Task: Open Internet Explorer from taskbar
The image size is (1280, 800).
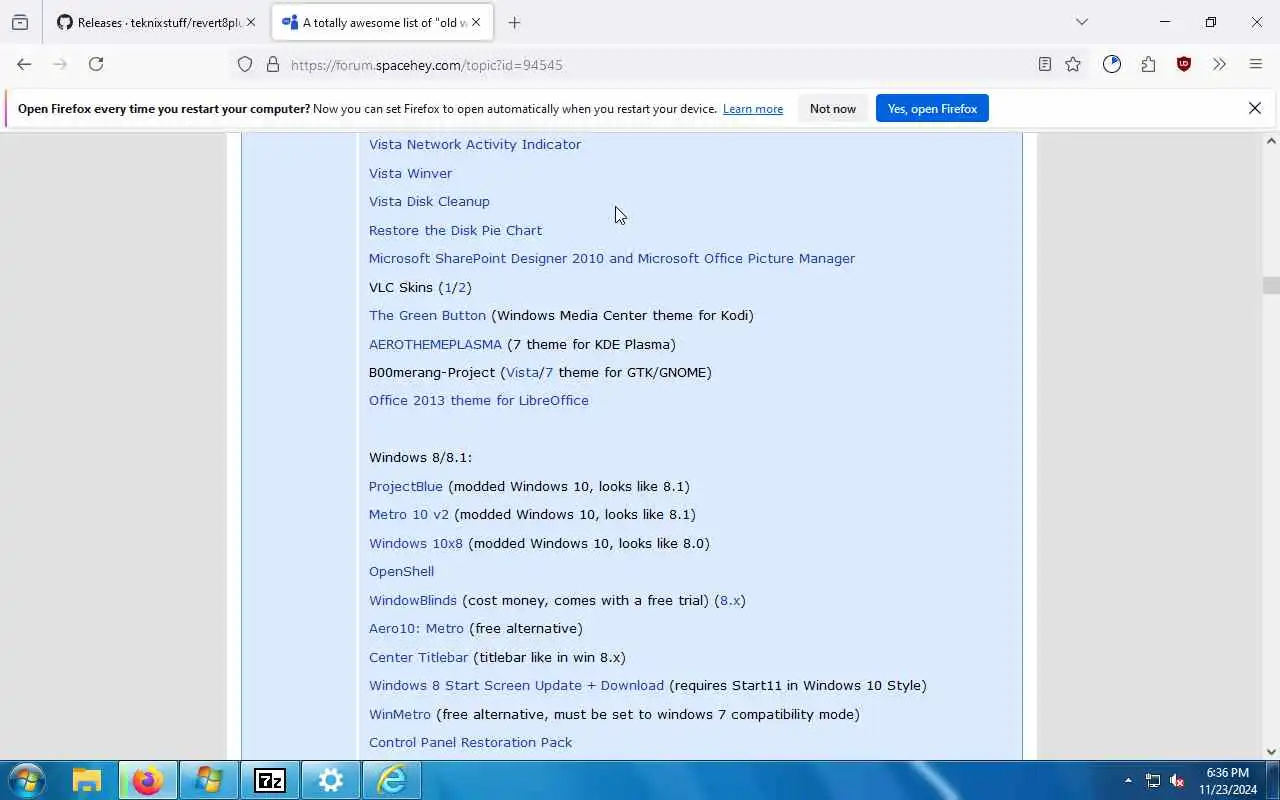Action: (x=392, y=780)
